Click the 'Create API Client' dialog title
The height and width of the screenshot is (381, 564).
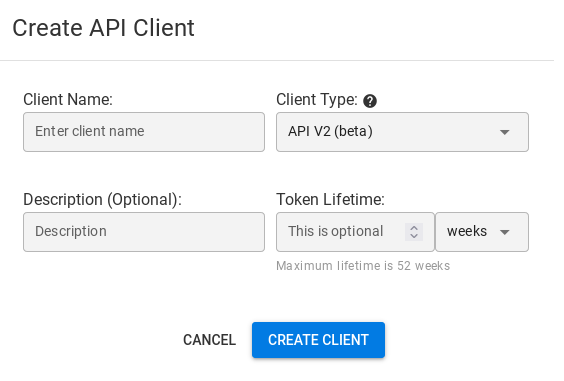[104, 28]
